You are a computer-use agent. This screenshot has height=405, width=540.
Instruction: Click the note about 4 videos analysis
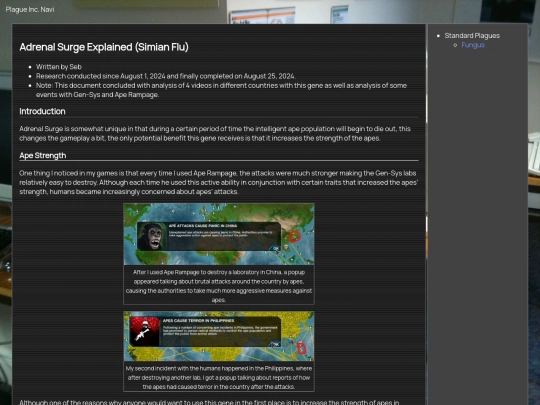(x=221, y=90)
